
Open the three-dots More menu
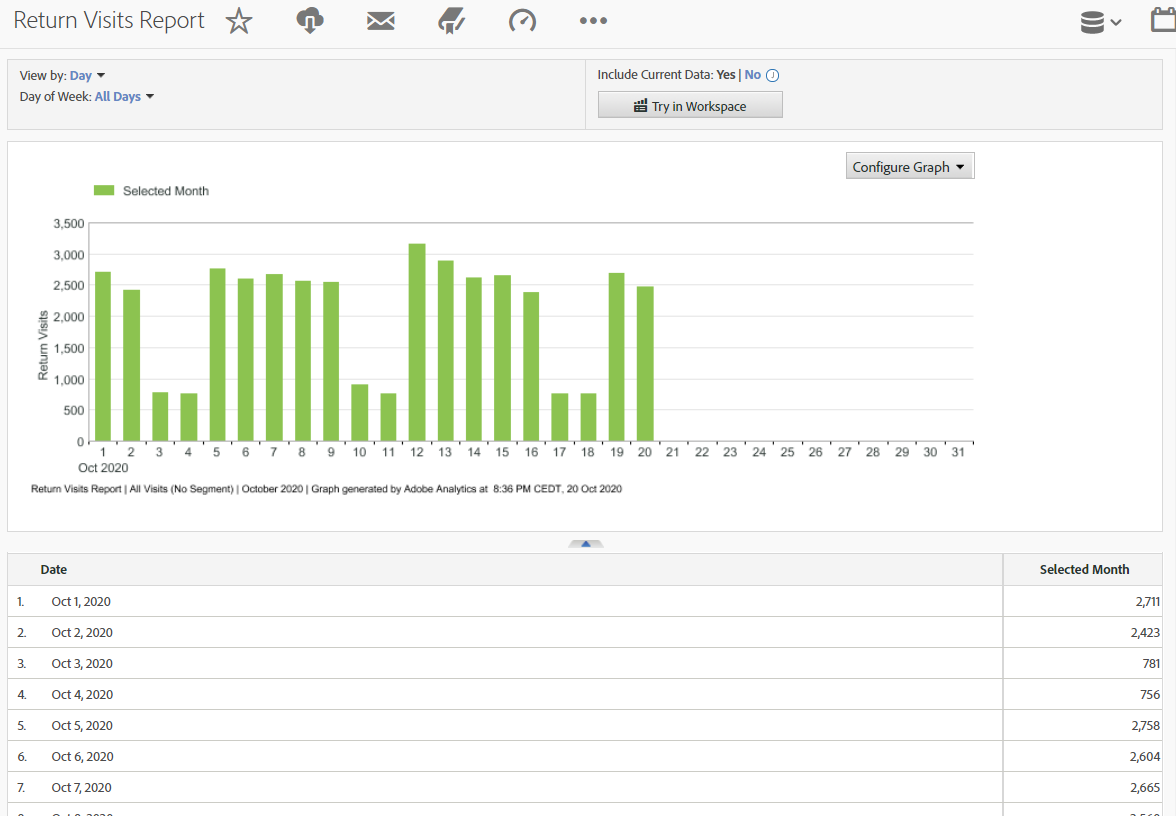593,21
